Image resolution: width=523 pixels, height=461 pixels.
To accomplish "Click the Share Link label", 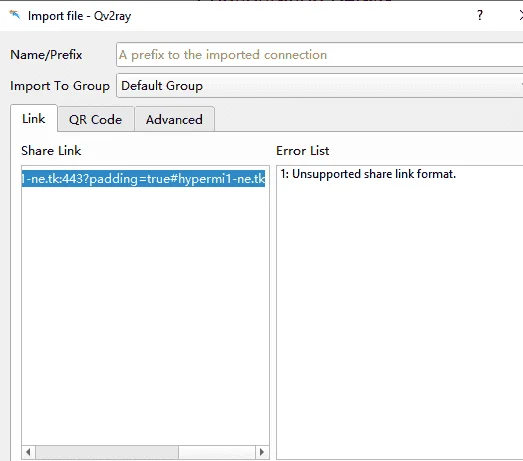I will pos(51,151).
